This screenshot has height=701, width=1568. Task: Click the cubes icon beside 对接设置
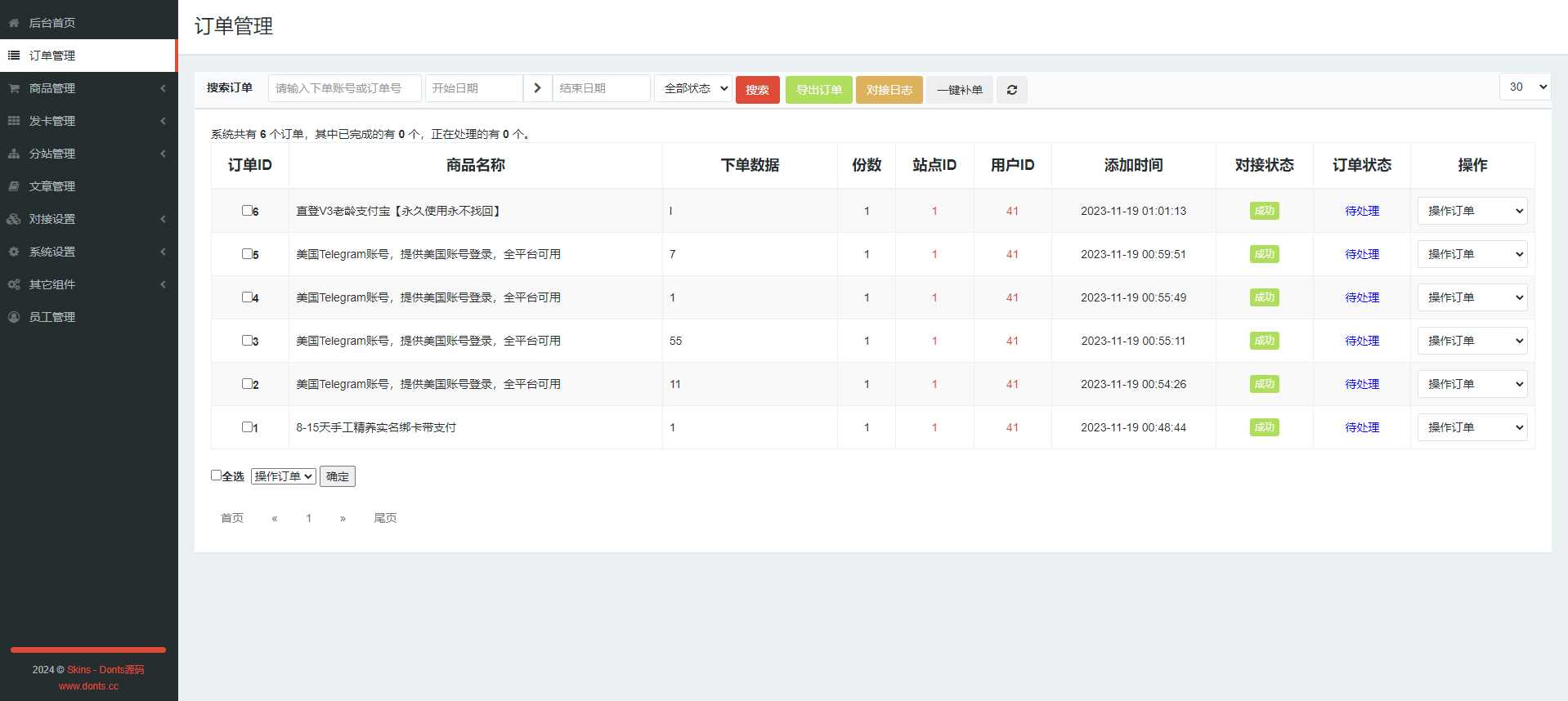pyautogui.click(x=14, y=219)
